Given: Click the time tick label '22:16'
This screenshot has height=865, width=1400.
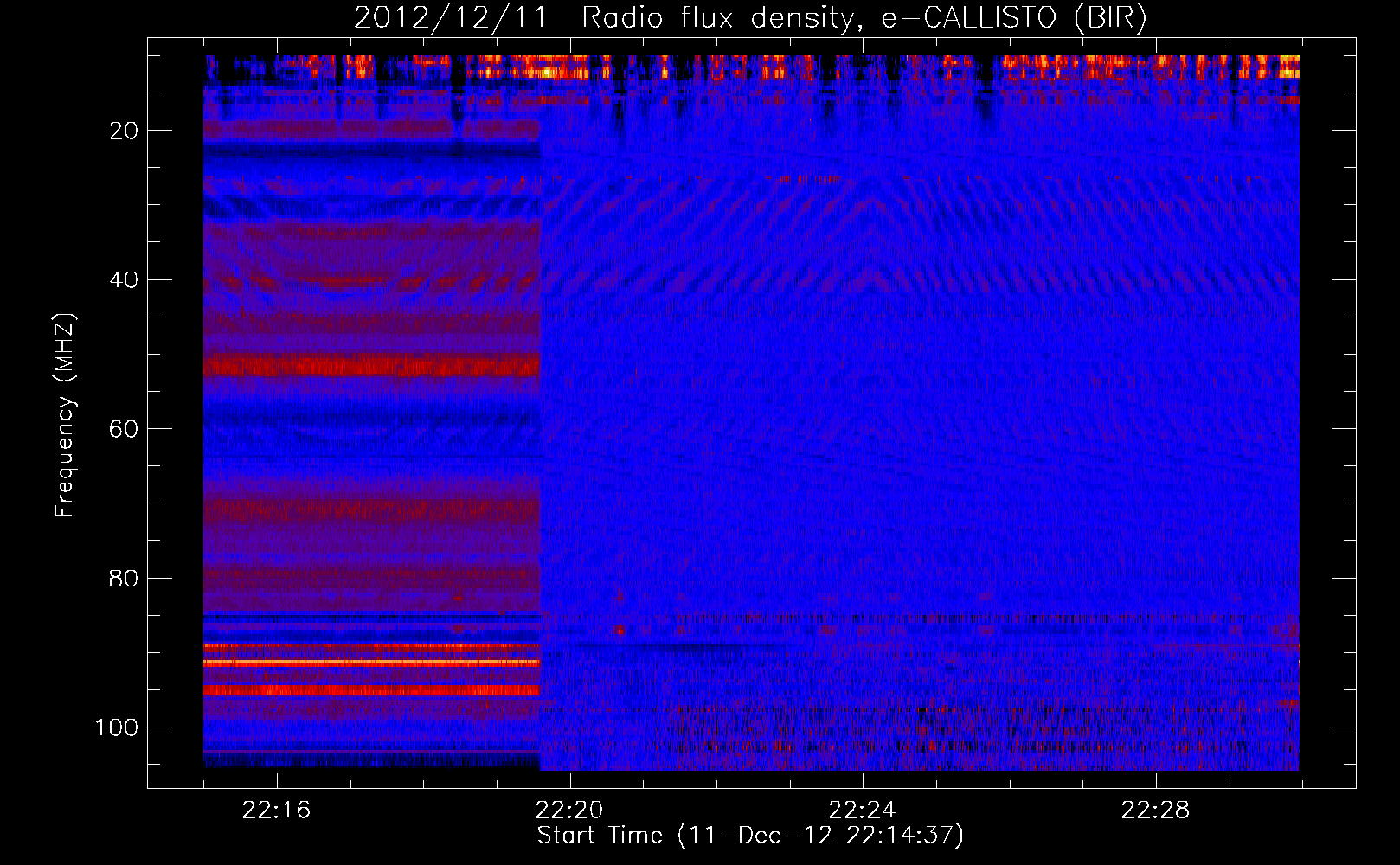Looking at the screenshot, I should 276,811.
